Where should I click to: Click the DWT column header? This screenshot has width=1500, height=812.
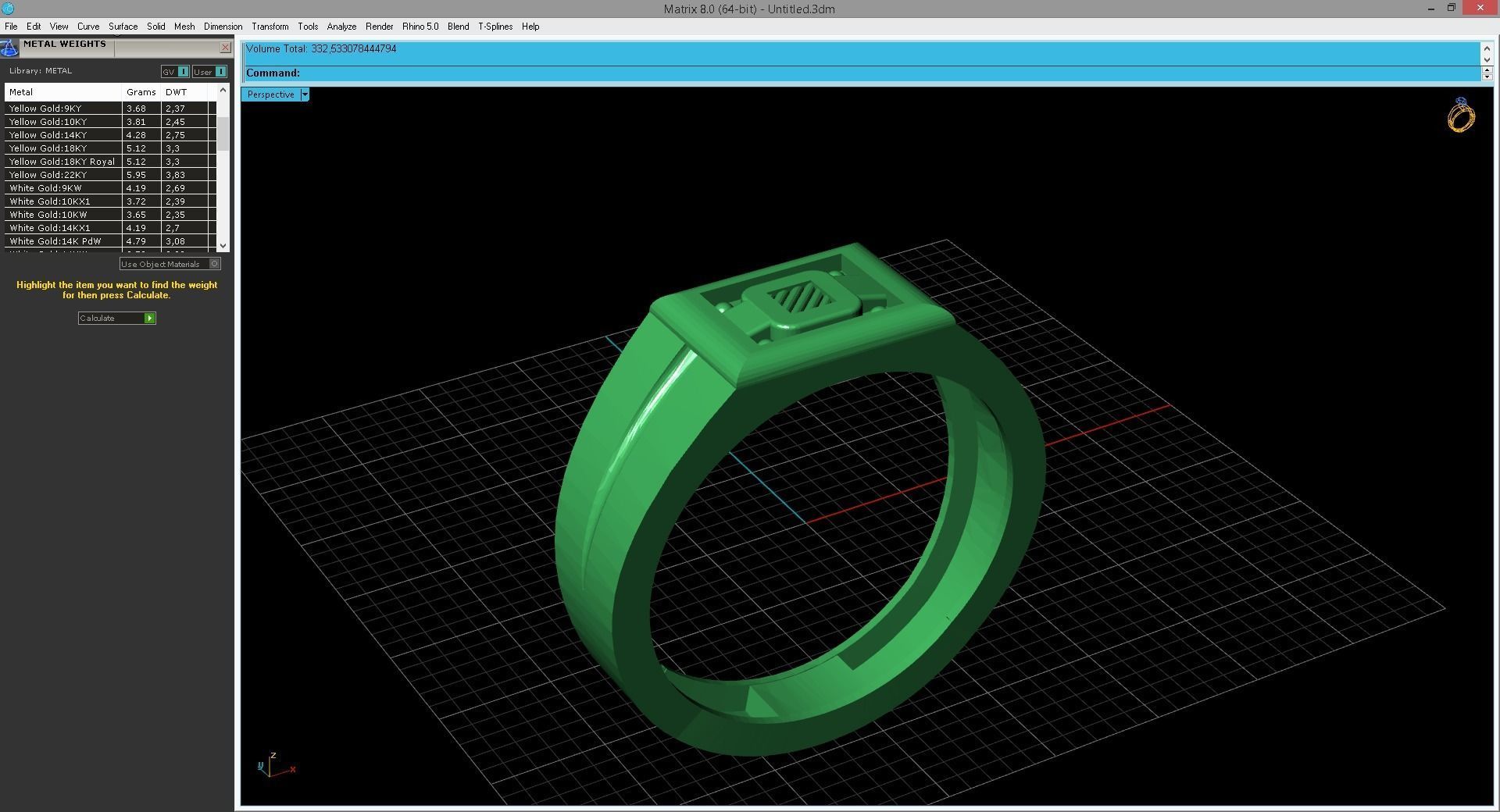184,92
